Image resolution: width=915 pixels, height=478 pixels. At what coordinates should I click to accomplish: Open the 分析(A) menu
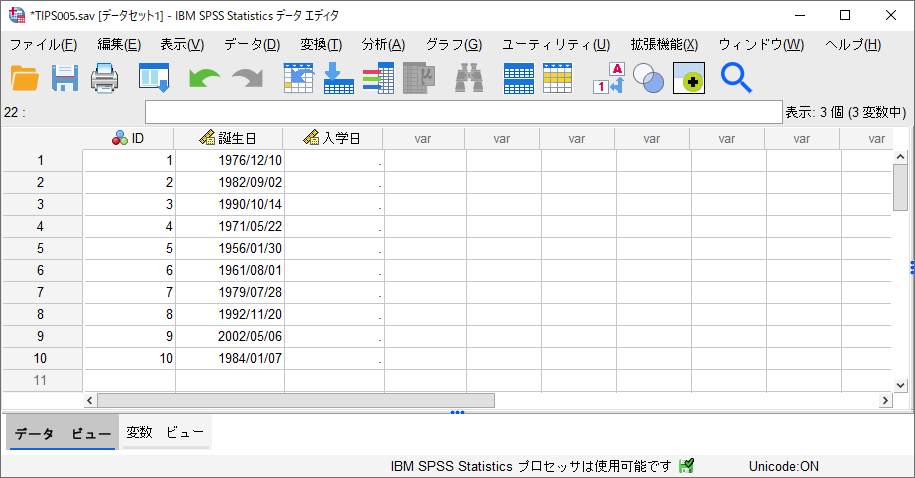pos(383,44)
